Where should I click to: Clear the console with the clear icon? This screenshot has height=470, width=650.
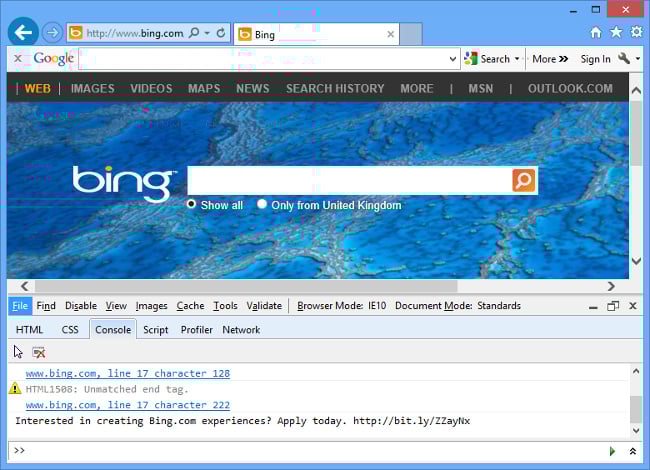(x=39, y=352)
